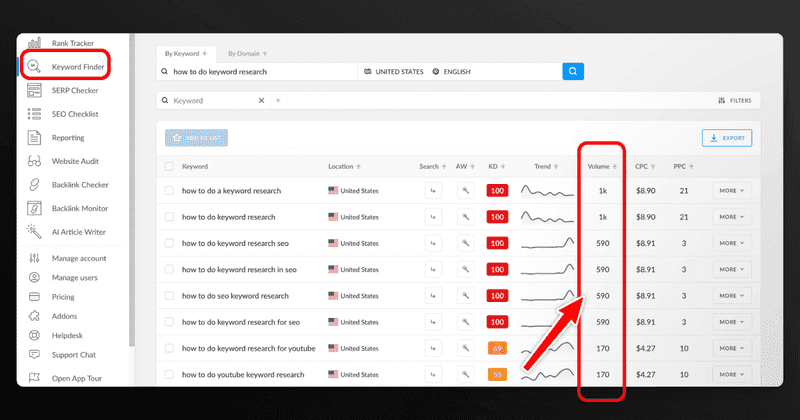Open the ENGLISH language selector
The width and height of the screenshot is (800, 420).
click(x=465, y=72)
